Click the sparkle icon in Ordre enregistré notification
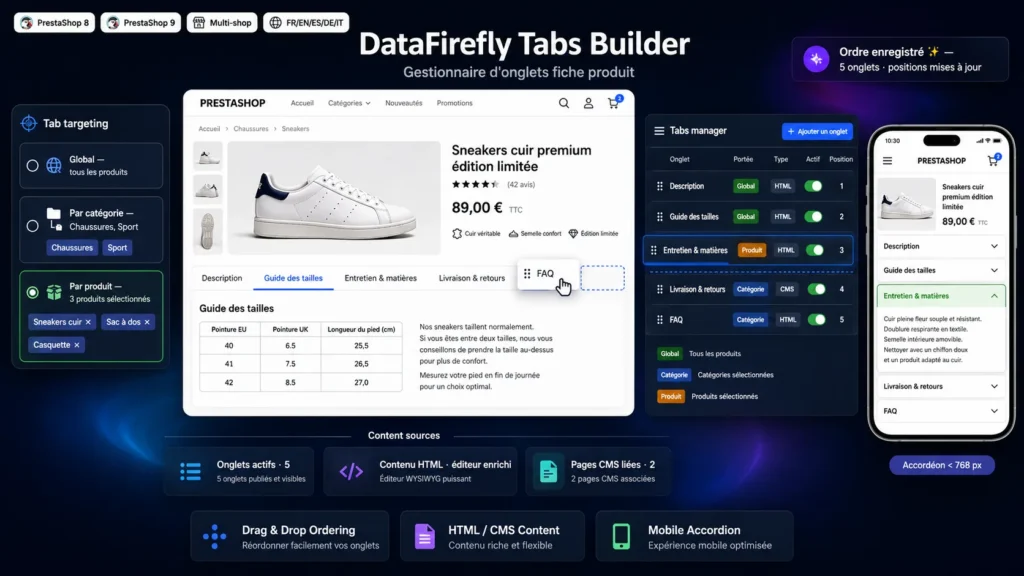 (816, 59)
